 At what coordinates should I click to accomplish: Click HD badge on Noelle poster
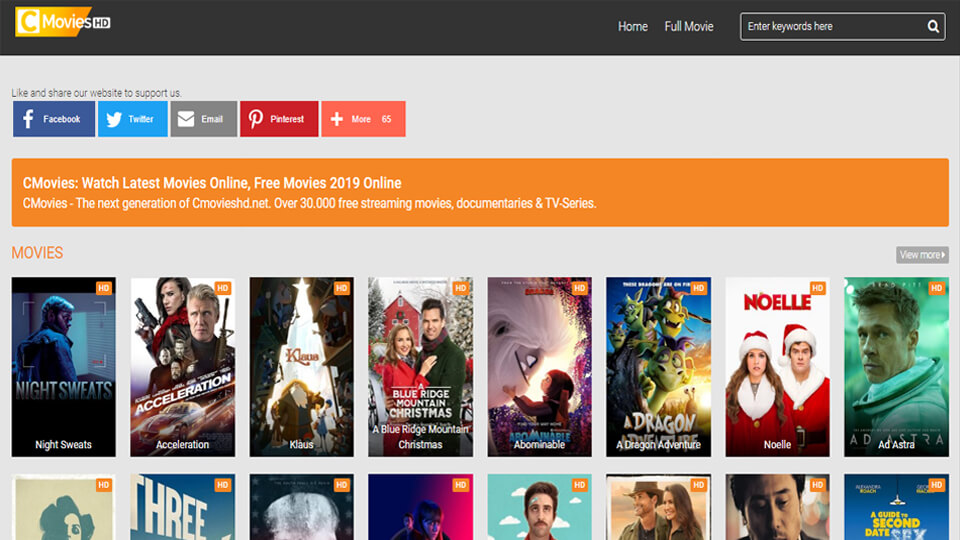pos(817,288)
